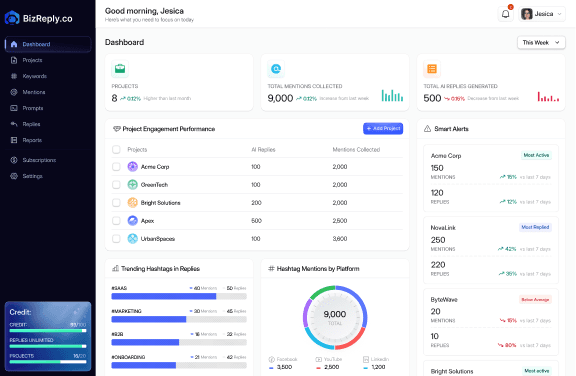The width and height of the screenshot is (576, 376).
Task: Click the Total Mentions Collected @ icon
Action: (x=276, y=69)
